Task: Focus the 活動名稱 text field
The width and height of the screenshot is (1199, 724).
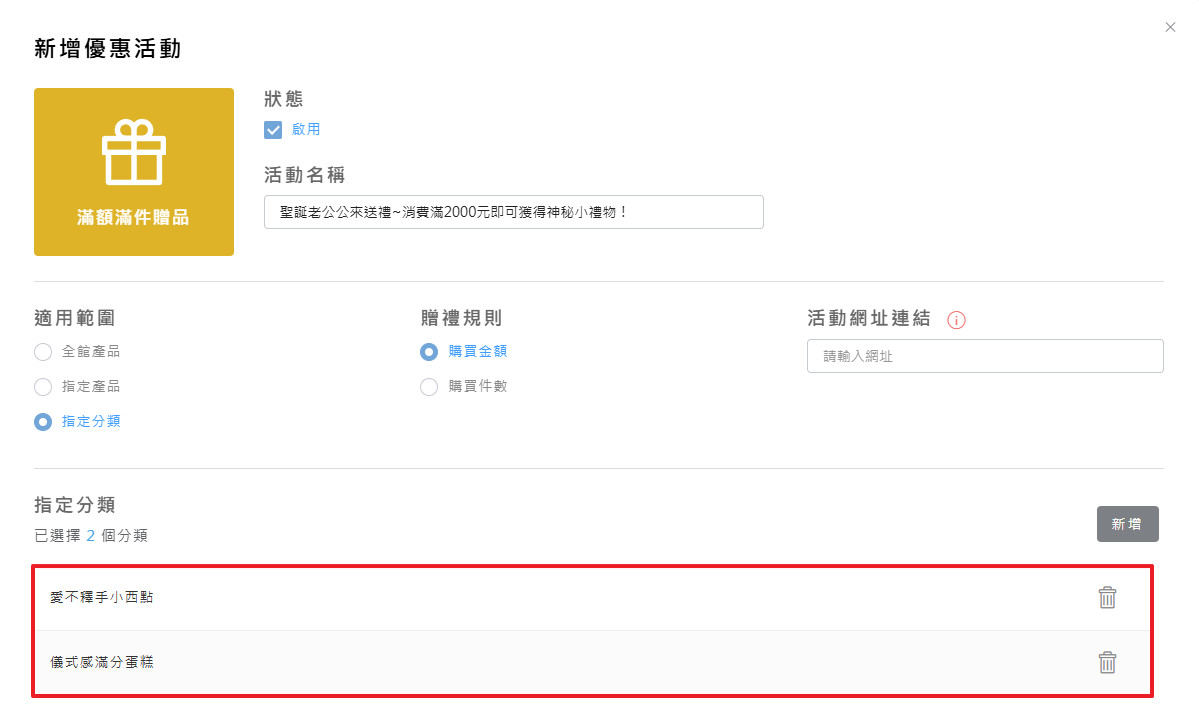Action: [x=513, y=212]
